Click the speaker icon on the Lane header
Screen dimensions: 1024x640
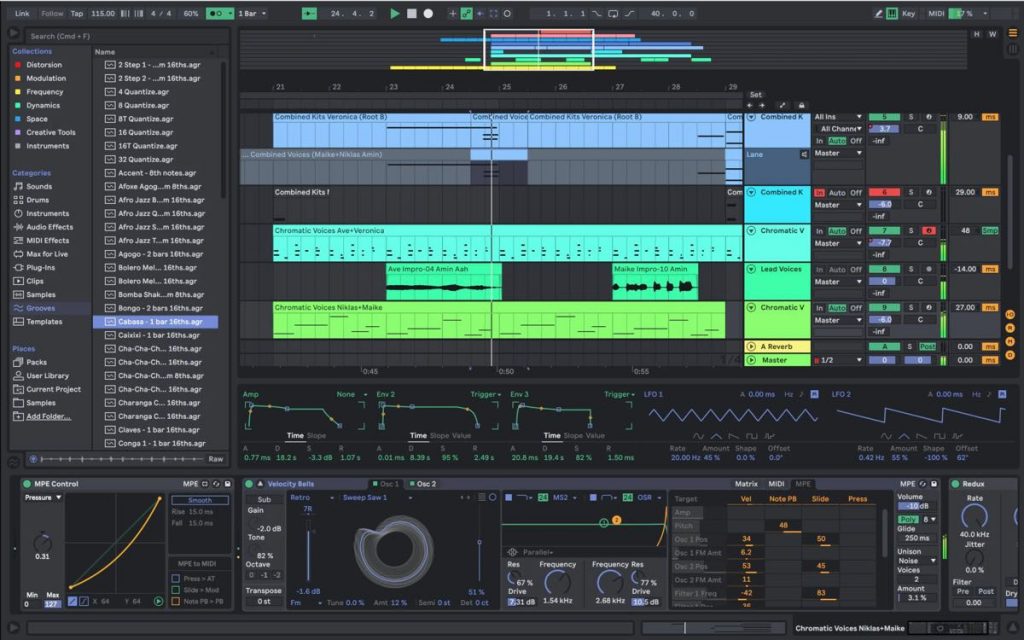pos(804,154)
